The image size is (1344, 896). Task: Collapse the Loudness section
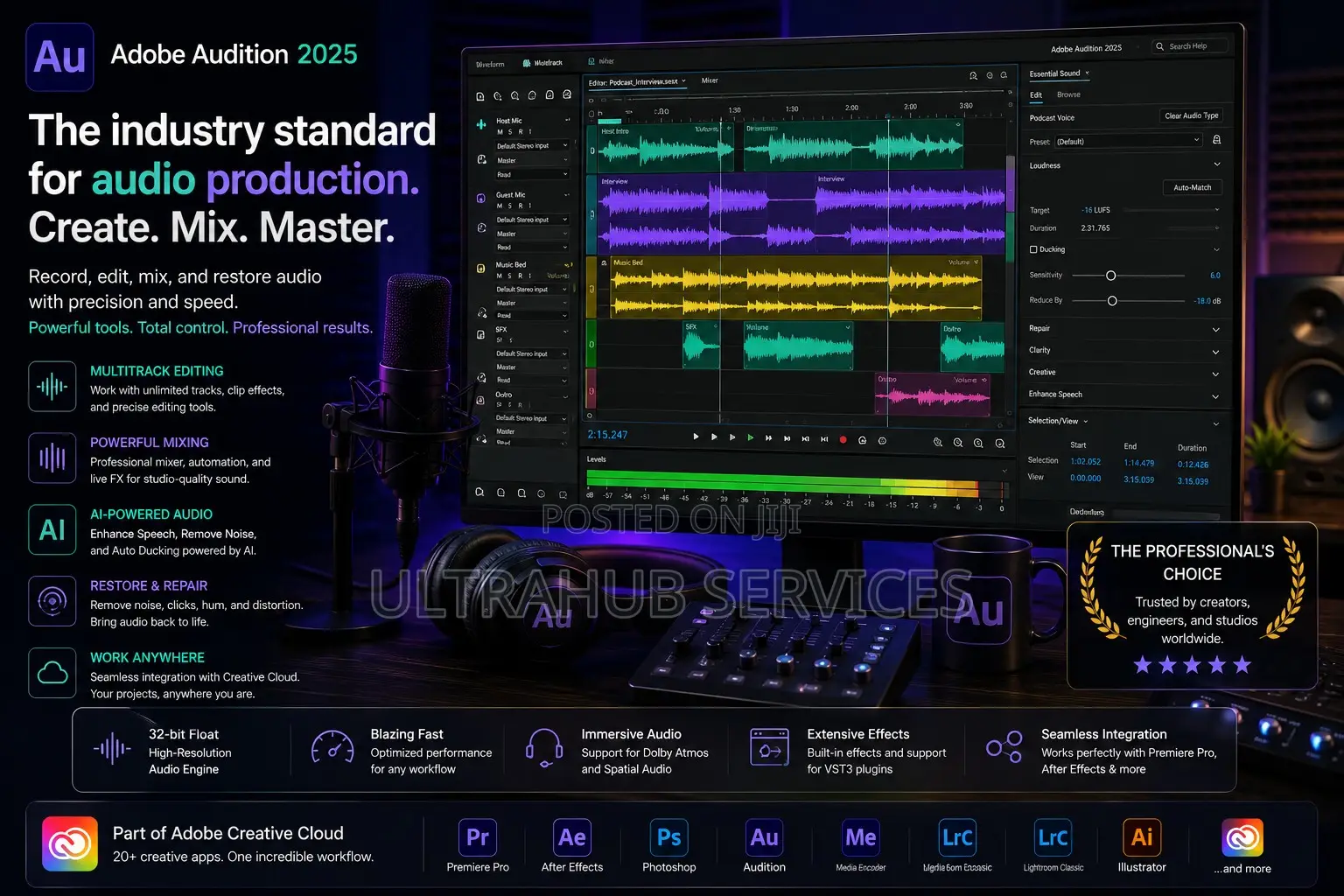1217,164
